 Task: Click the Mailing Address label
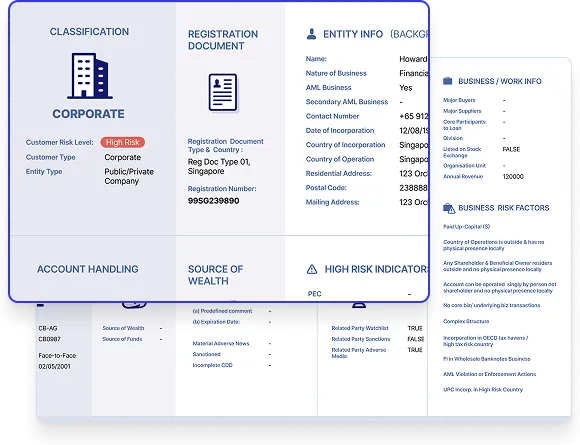[x=332, y=202]
